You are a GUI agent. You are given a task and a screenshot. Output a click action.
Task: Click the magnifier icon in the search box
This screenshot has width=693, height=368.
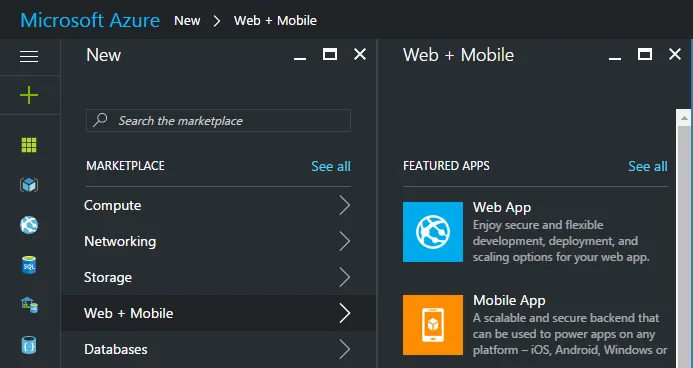[100, 120]
